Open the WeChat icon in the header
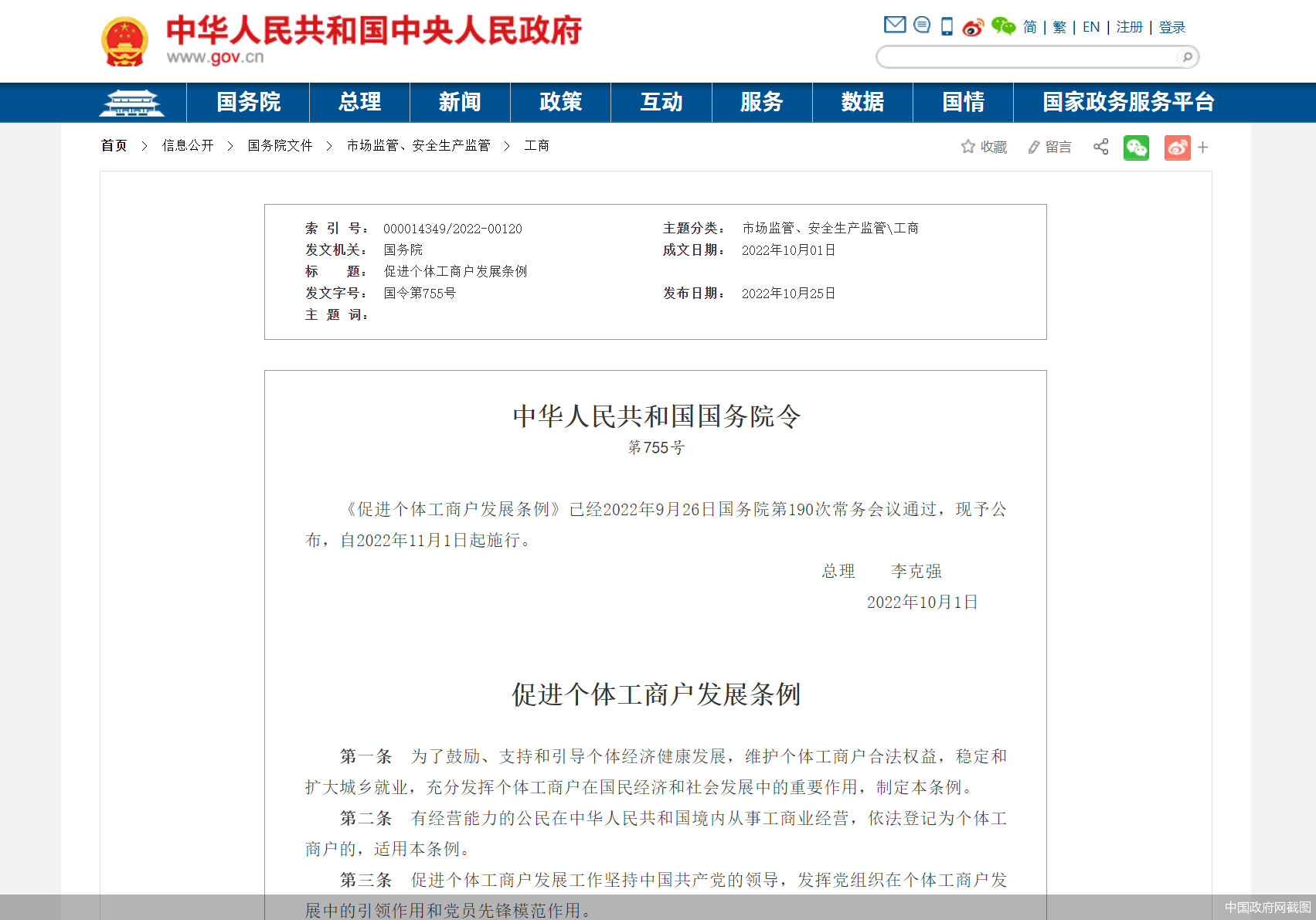1316x920 pixels. click(x=1002, y=26)
